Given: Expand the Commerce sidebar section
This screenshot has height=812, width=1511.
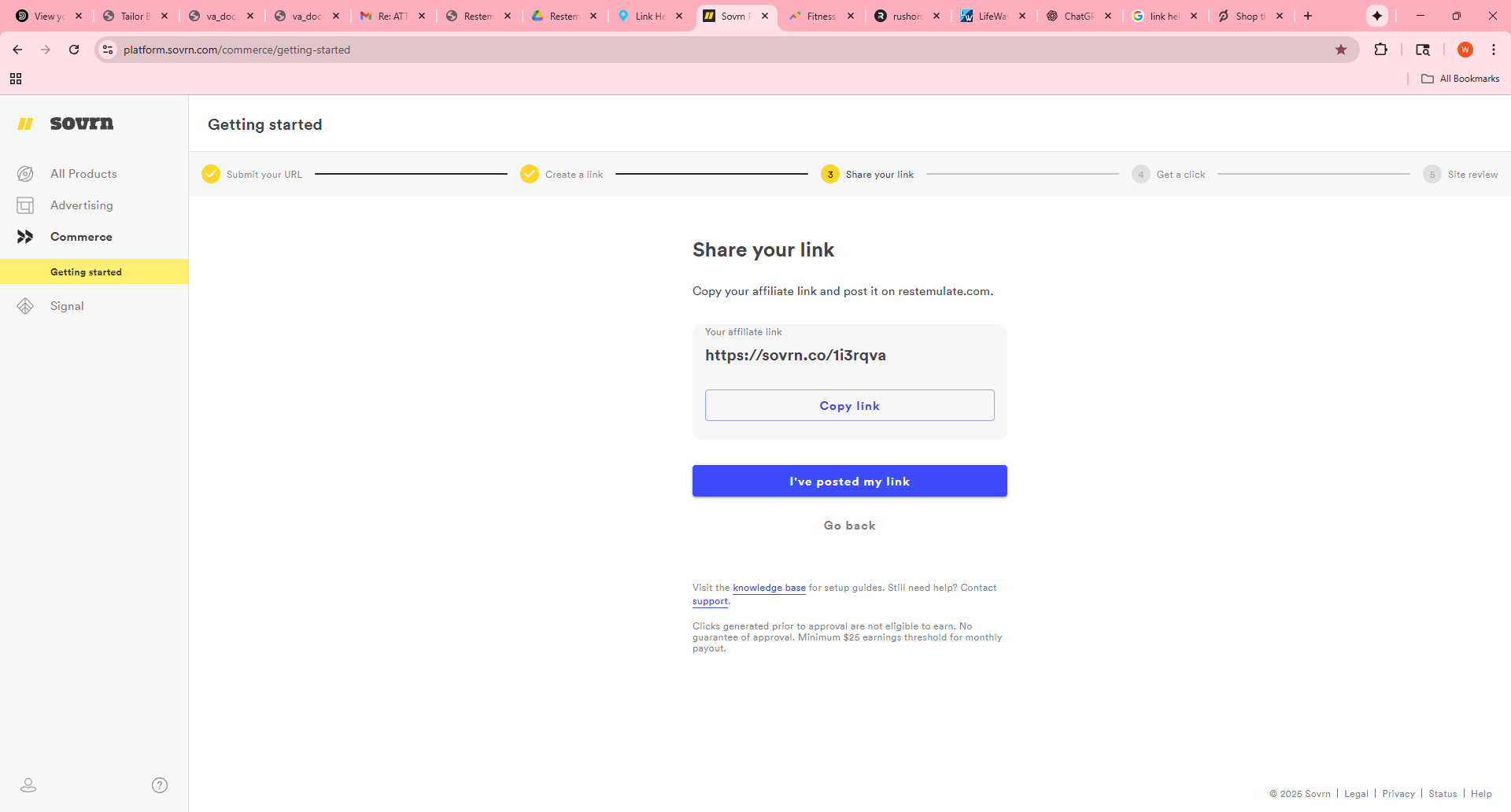Looking at the screenshot, I should (81, 237).
